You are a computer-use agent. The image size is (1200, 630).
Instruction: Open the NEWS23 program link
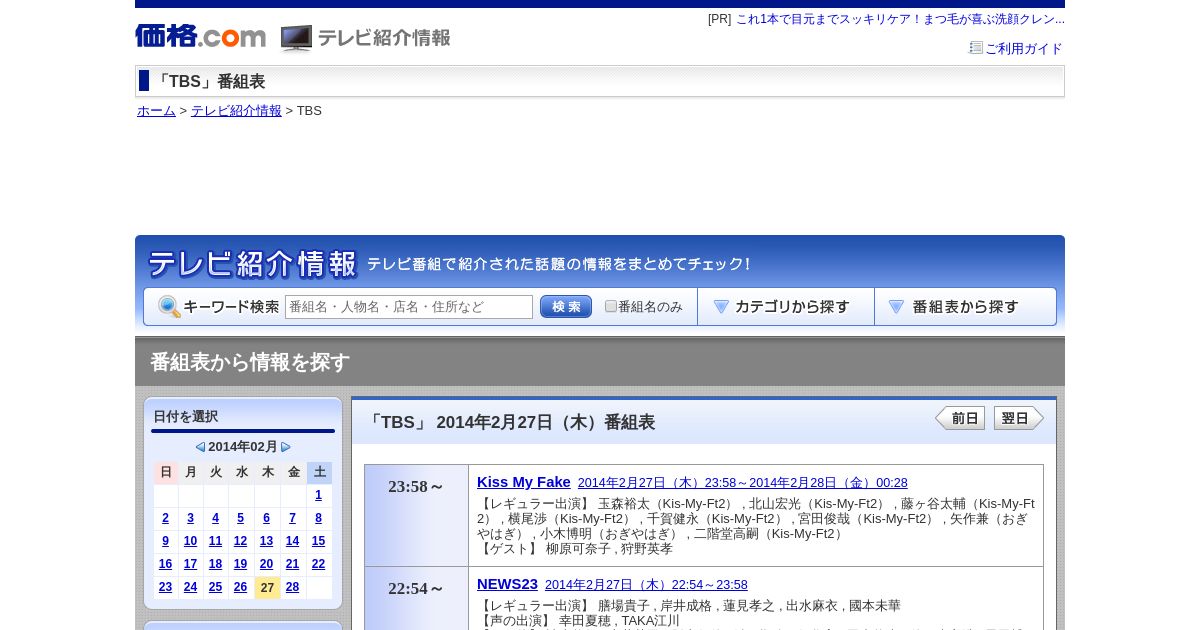click(x=507, y=584)
